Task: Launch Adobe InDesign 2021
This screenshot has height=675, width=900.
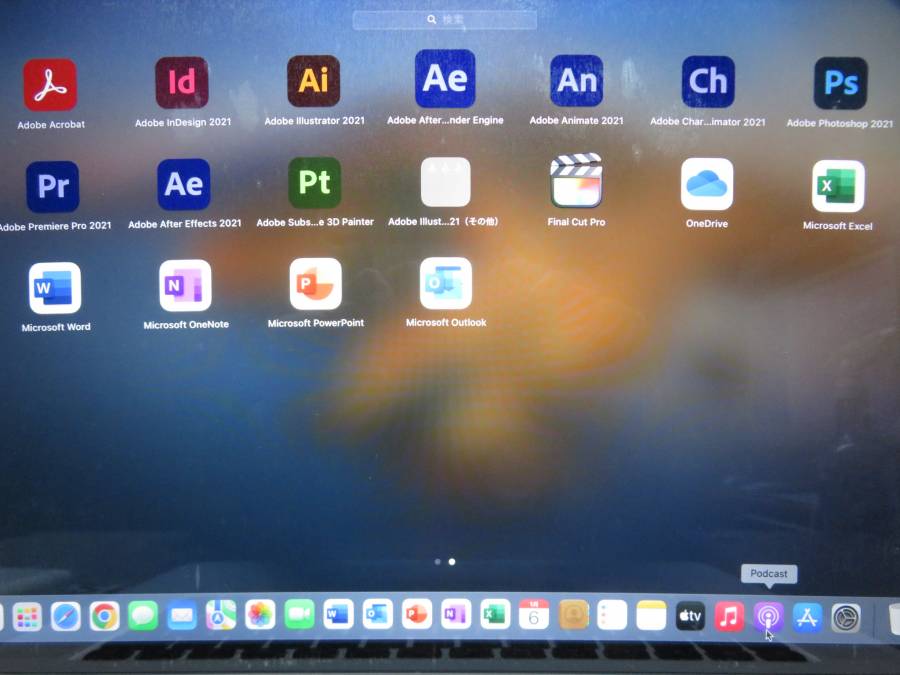Action: tap(182, 83)
